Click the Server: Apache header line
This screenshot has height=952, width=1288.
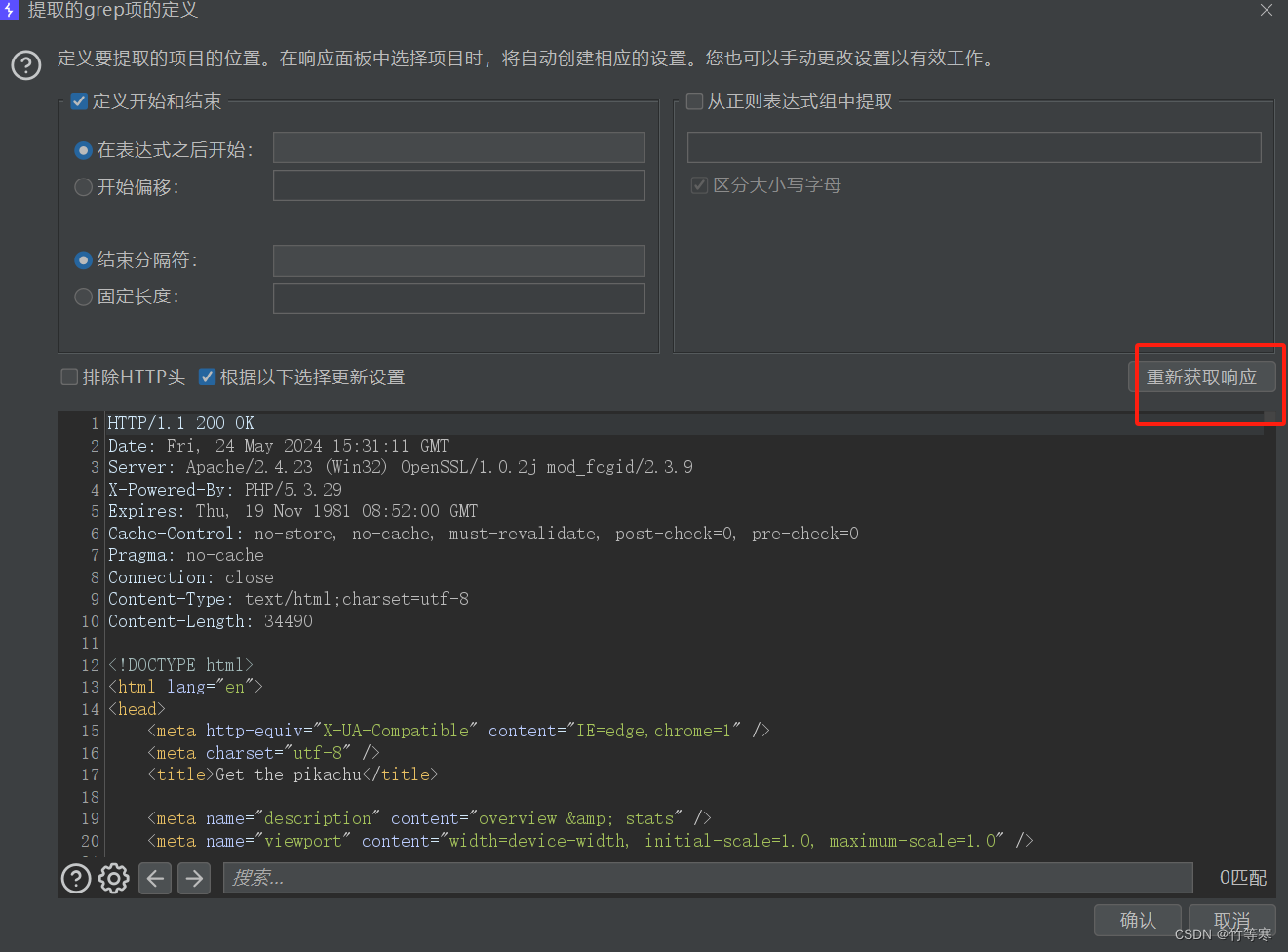coord(400,467)
